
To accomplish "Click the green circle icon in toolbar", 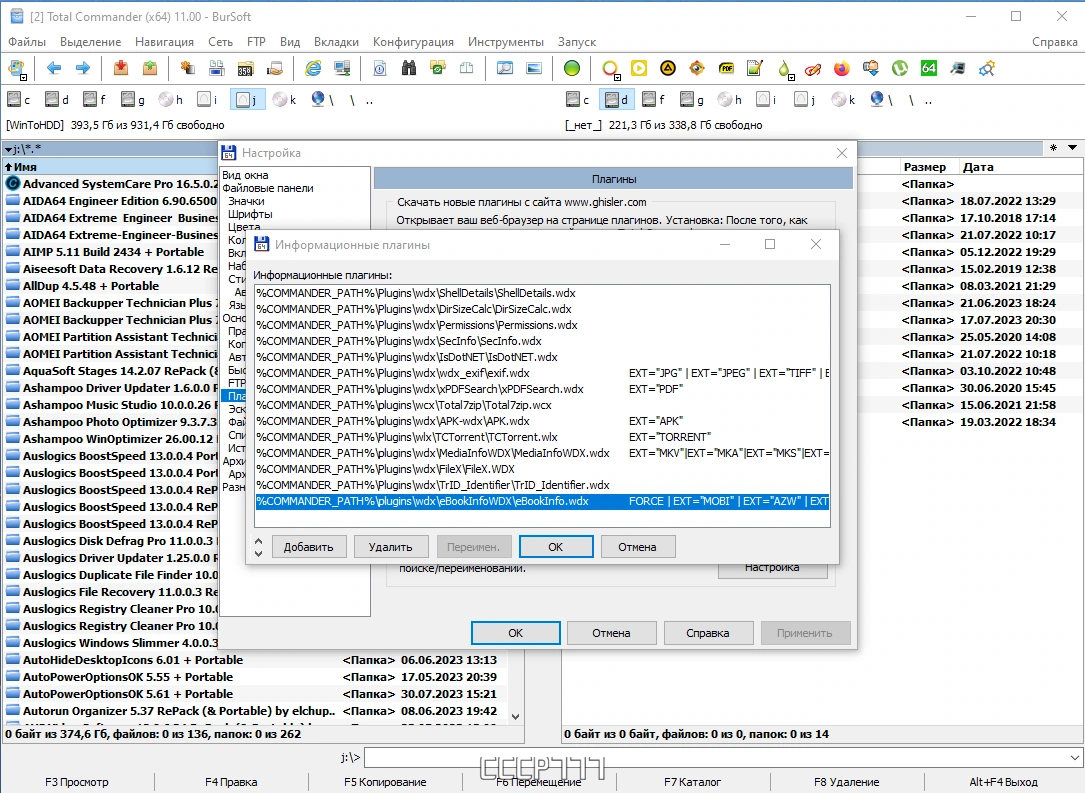I will click(572, 68).
